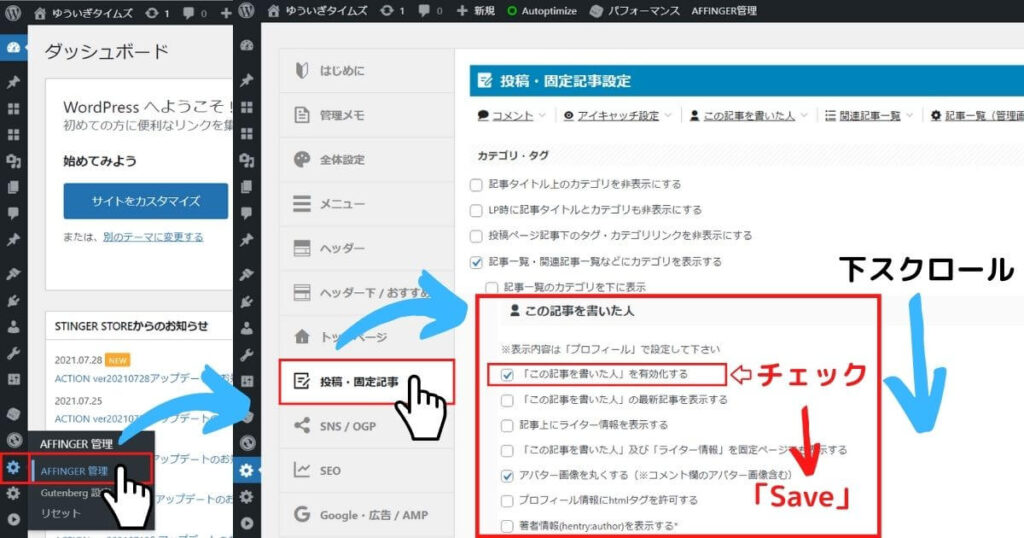Image resolution: width=1024 pixels, height=538 pixels.
Task: Toggle「この記事を書いた人」を有効化する checkbox
Action: (x=507, y=375)
